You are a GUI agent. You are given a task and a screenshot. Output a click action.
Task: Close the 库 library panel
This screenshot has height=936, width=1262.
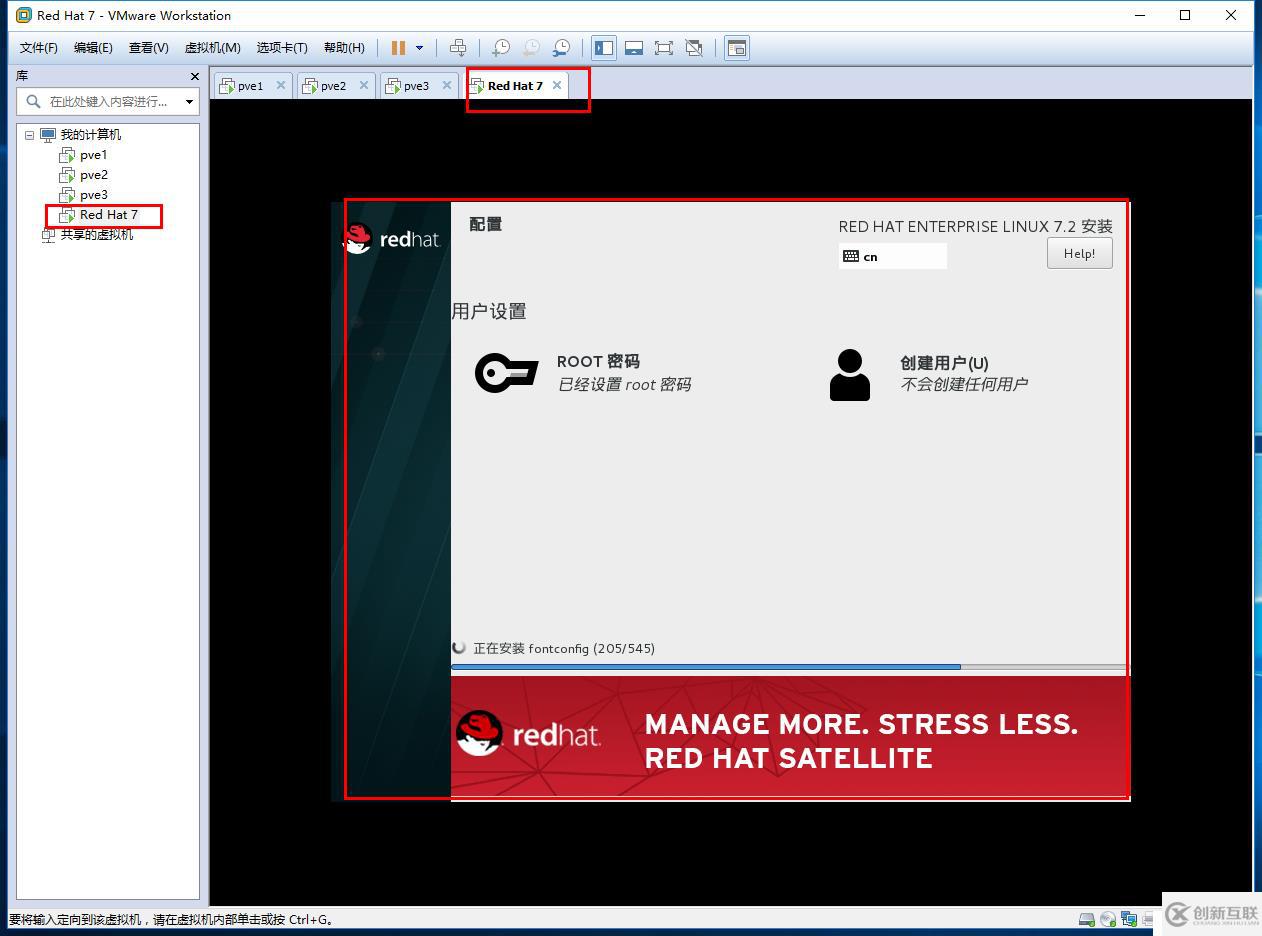coord(195,76)
